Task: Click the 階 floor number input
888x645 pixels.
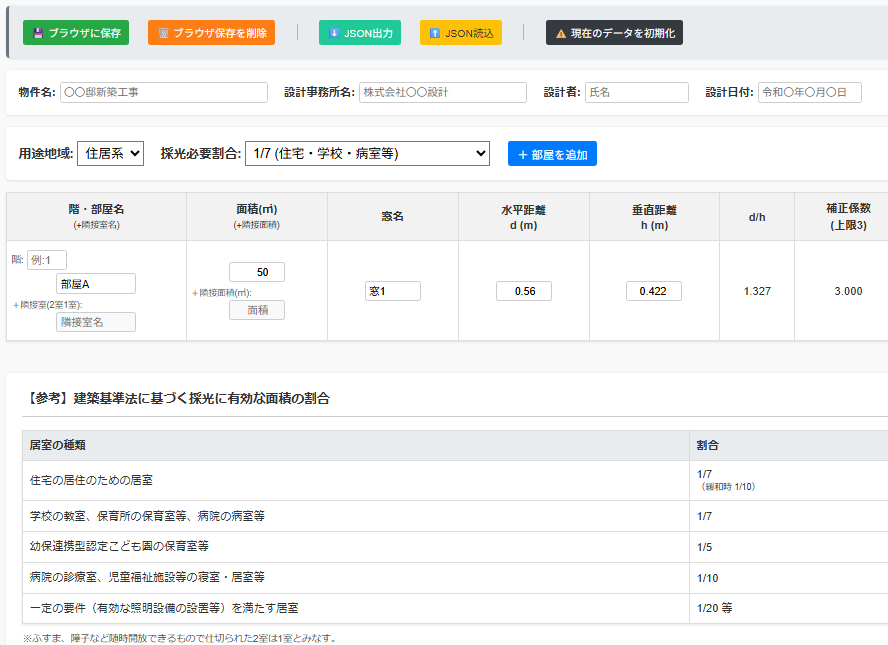Action: pyautogui.click(x=47, y=260)
